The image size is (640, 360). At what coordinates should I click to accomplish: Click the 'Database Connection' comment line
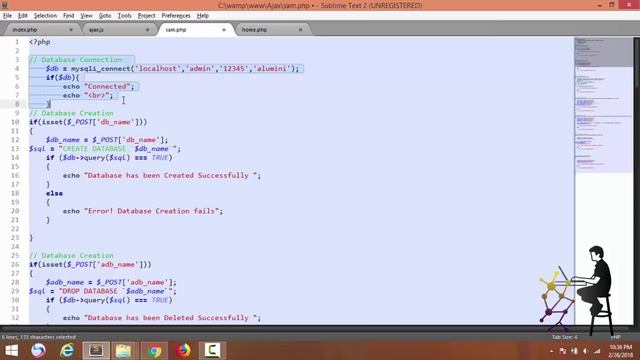point(76,60)
